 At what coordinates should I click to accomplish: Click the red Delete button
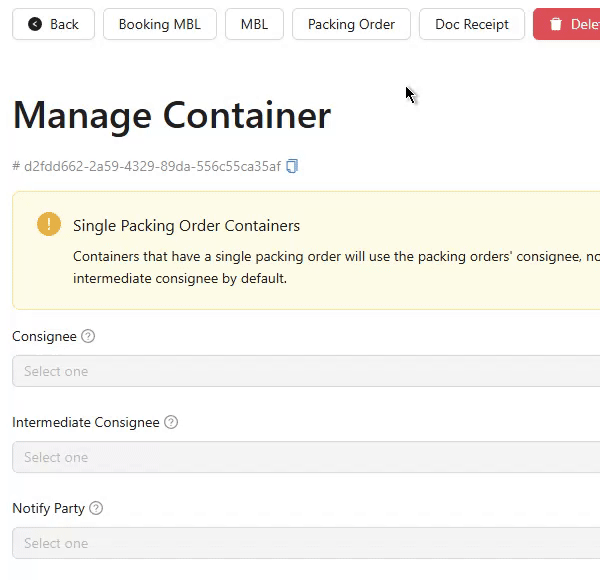pos(567,24)
